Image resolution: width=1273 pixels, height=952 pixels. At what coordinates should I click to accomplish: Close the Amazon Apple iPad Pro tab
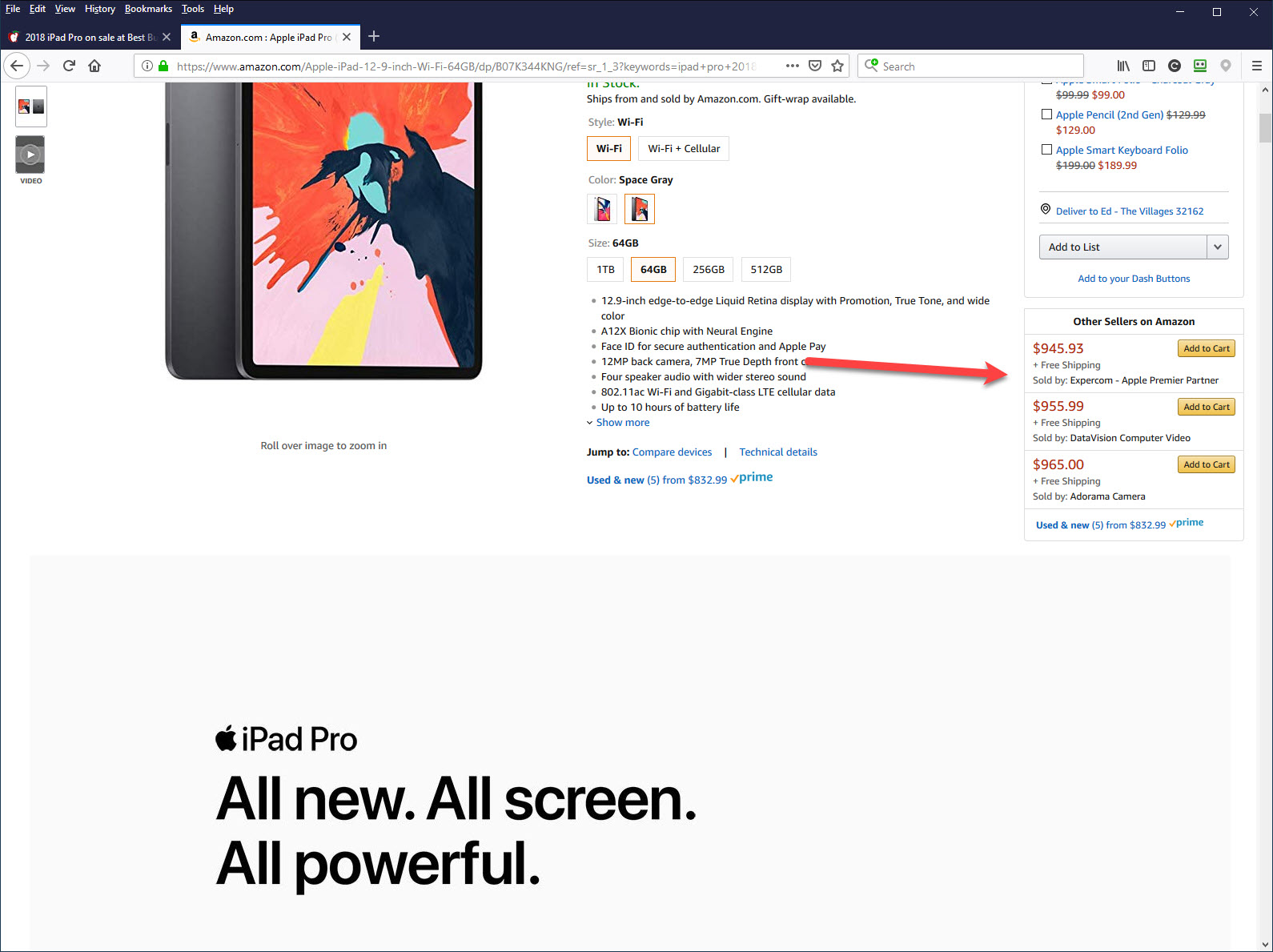pyautogui.click(x=347, y=37)
